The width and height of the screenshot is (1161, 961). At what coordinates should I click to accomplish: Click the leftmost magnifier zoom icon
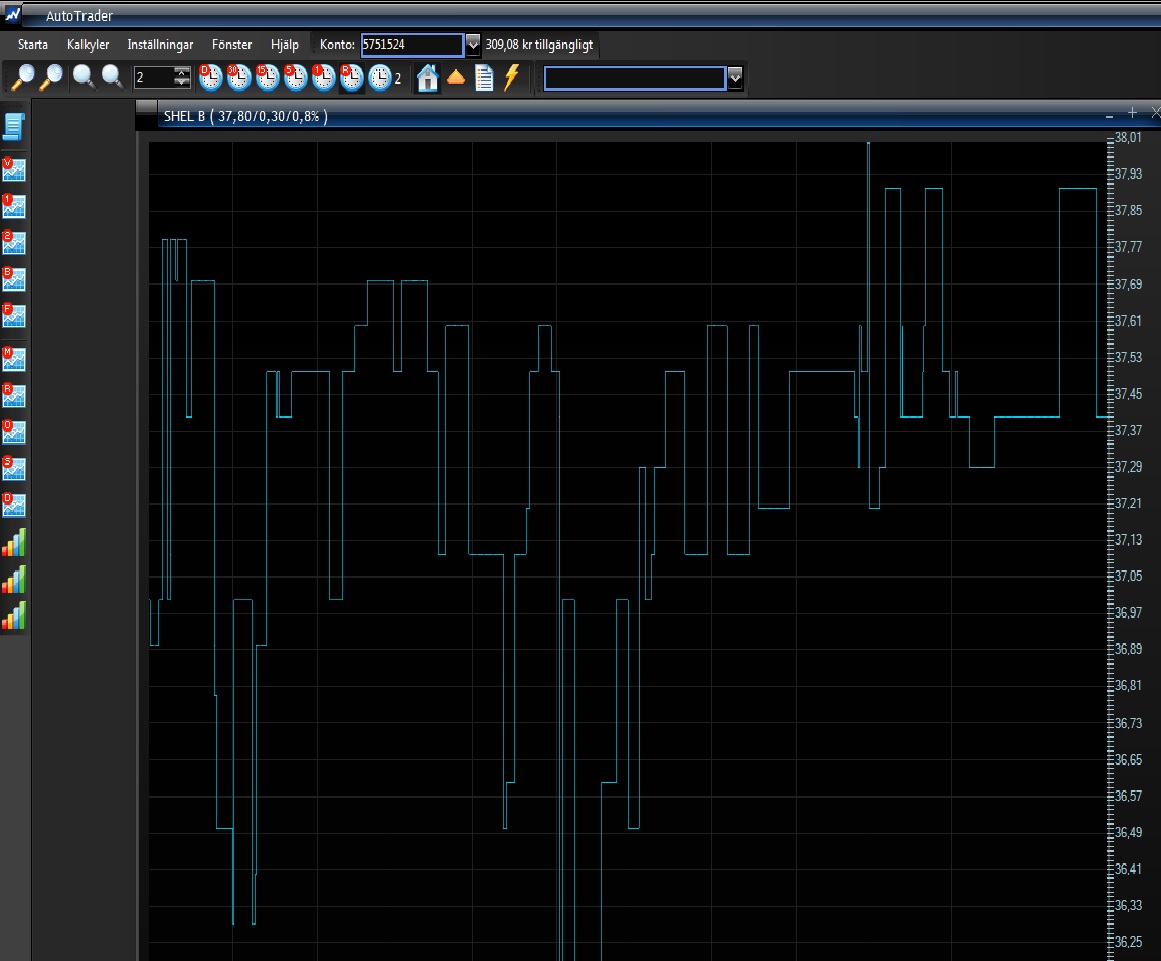22,78
